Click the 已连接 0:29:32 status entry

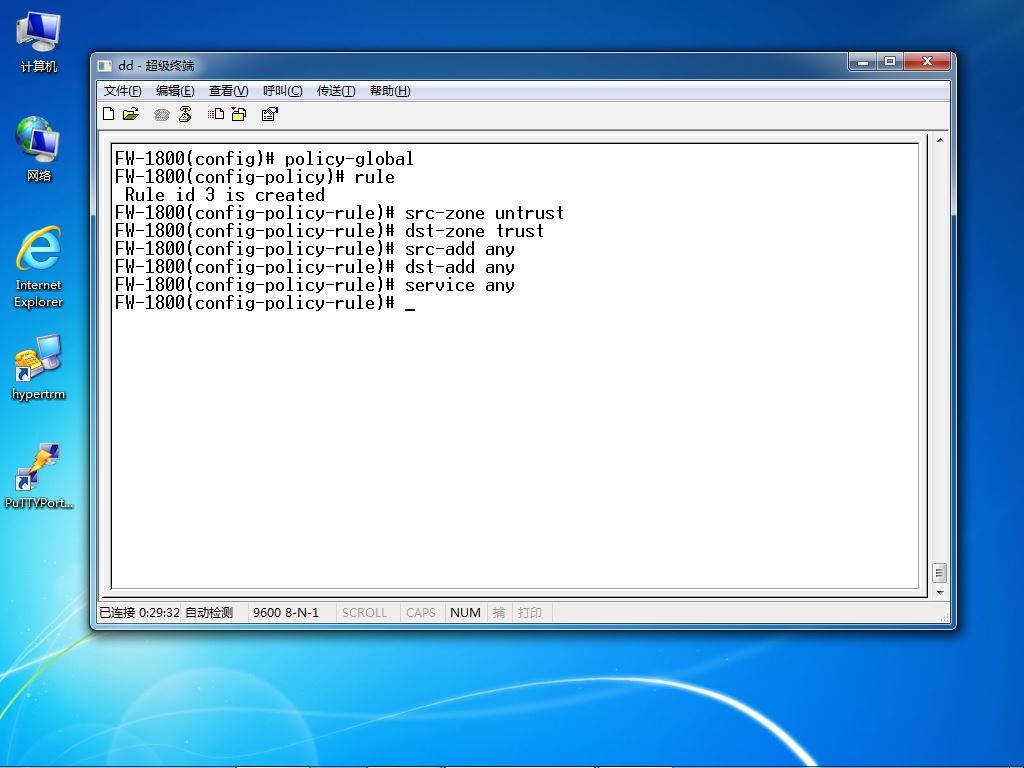tap(140, 613)
